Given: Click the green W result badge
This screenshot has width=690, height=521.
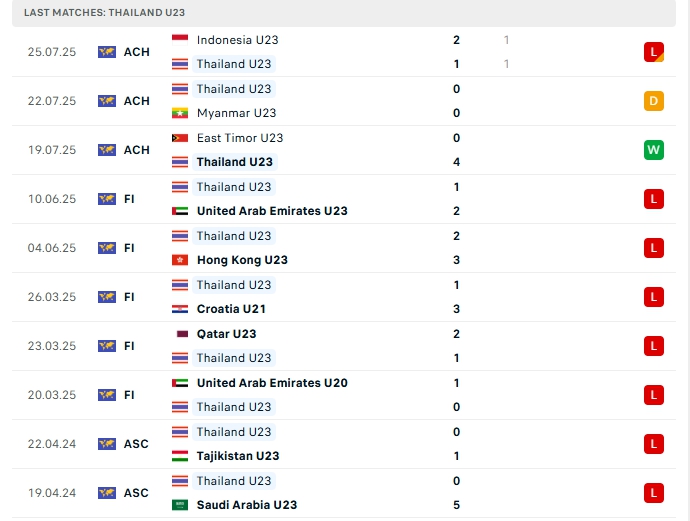Looking at the screenshot, I should coord(654,150).
